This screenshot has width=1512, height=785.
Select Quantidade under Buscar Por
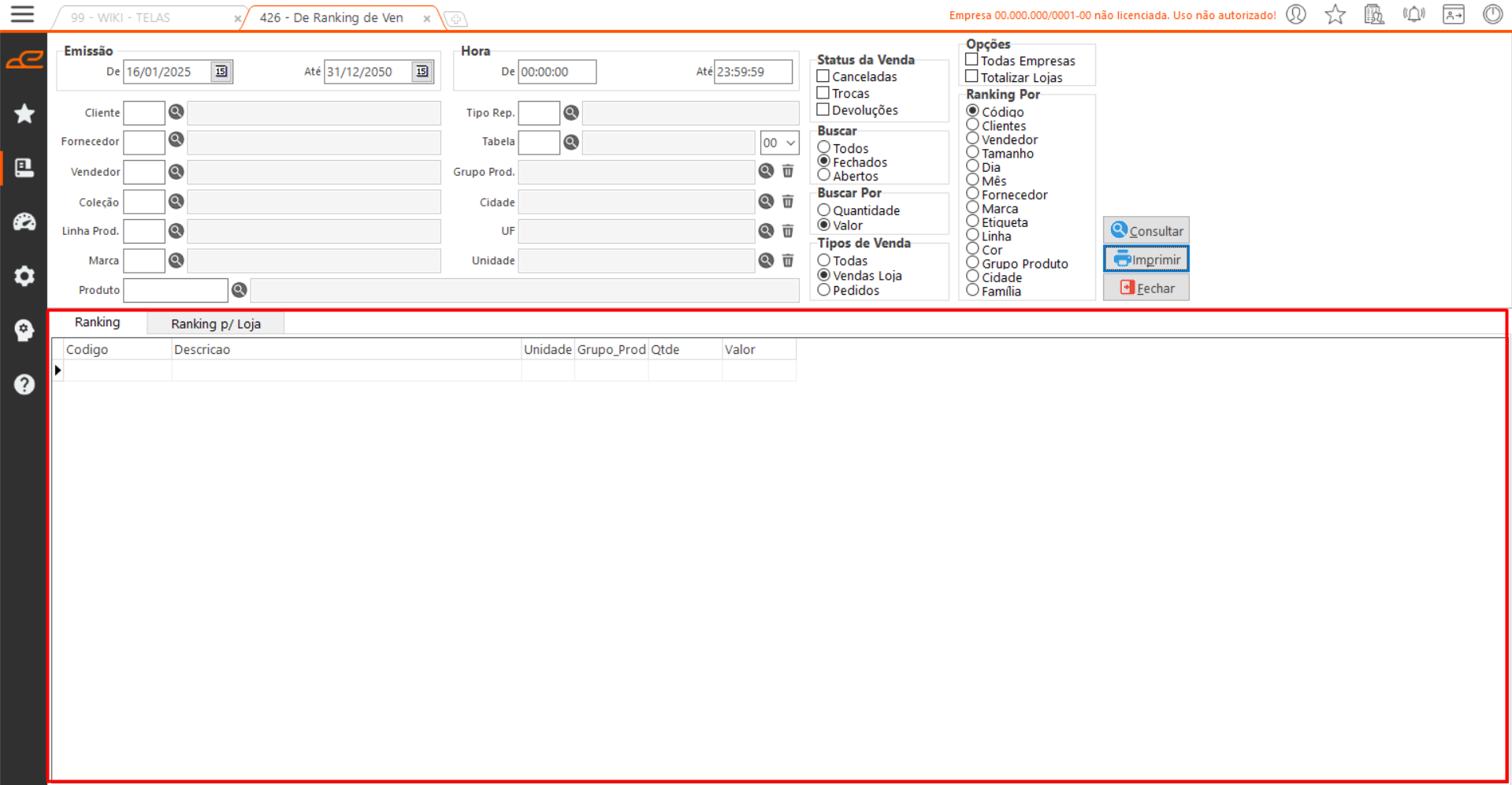point(824,210)
